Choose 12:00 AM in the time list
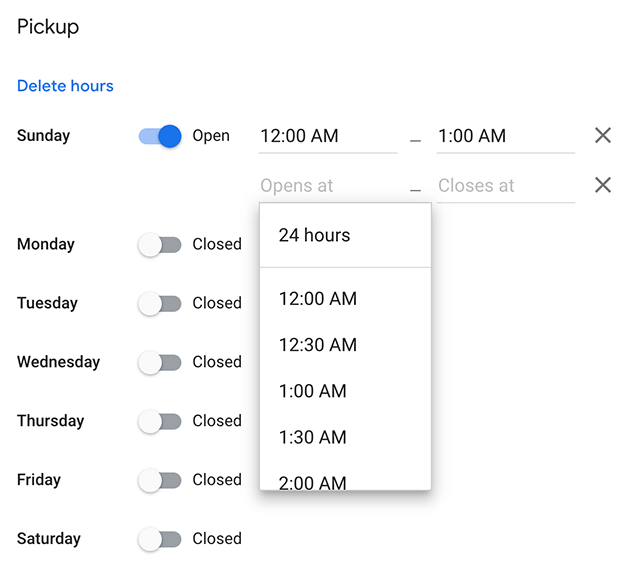Image resolution: width=640 pixels, height=581 pixels. pos(318,299)
